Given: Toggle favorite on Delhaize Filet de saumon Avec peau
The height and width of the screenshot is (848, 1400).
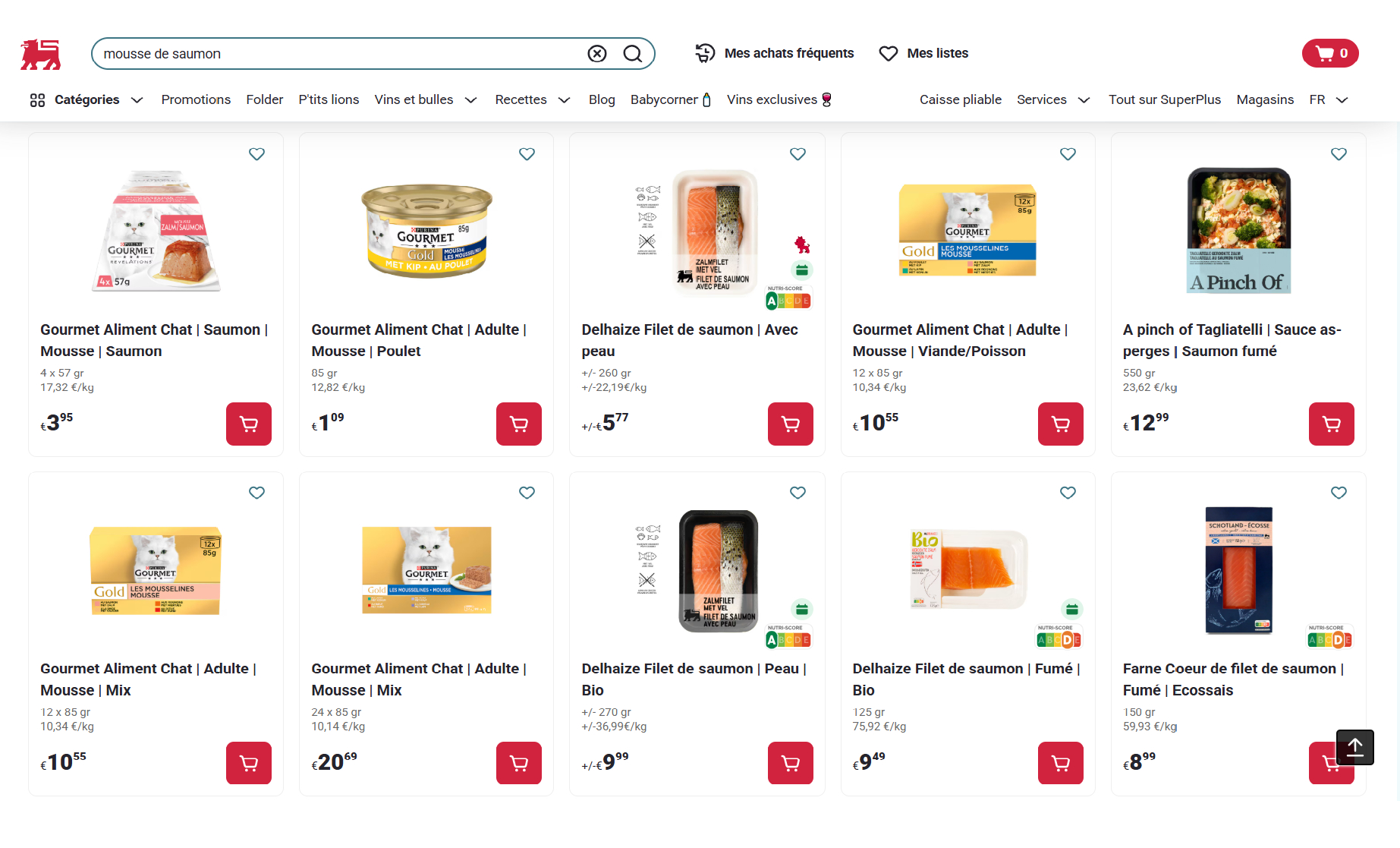Looking at the screenshot, I should coord(798,154).
